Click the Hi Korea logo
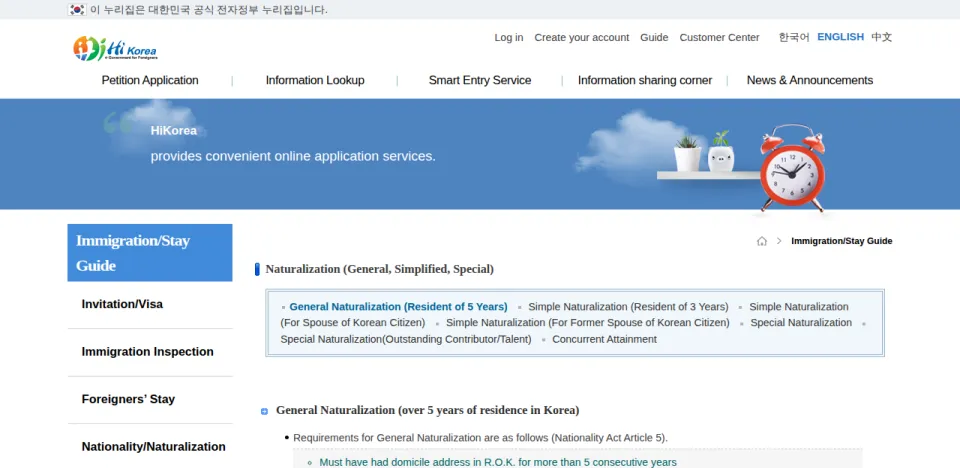The width and height of the screenshot is (960, 468). coord(115,48)
